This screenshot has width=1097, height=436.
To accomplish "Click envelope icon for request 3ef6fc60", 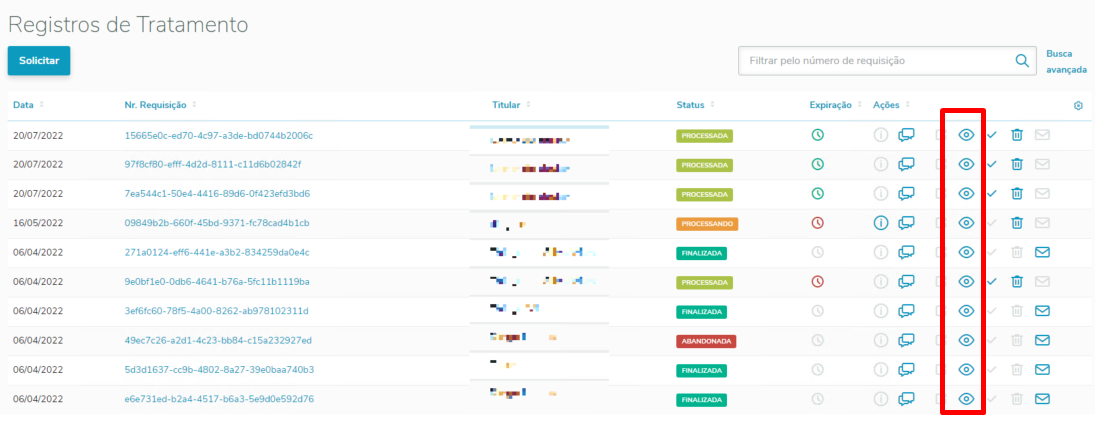I will click(x=1042, y=311).
